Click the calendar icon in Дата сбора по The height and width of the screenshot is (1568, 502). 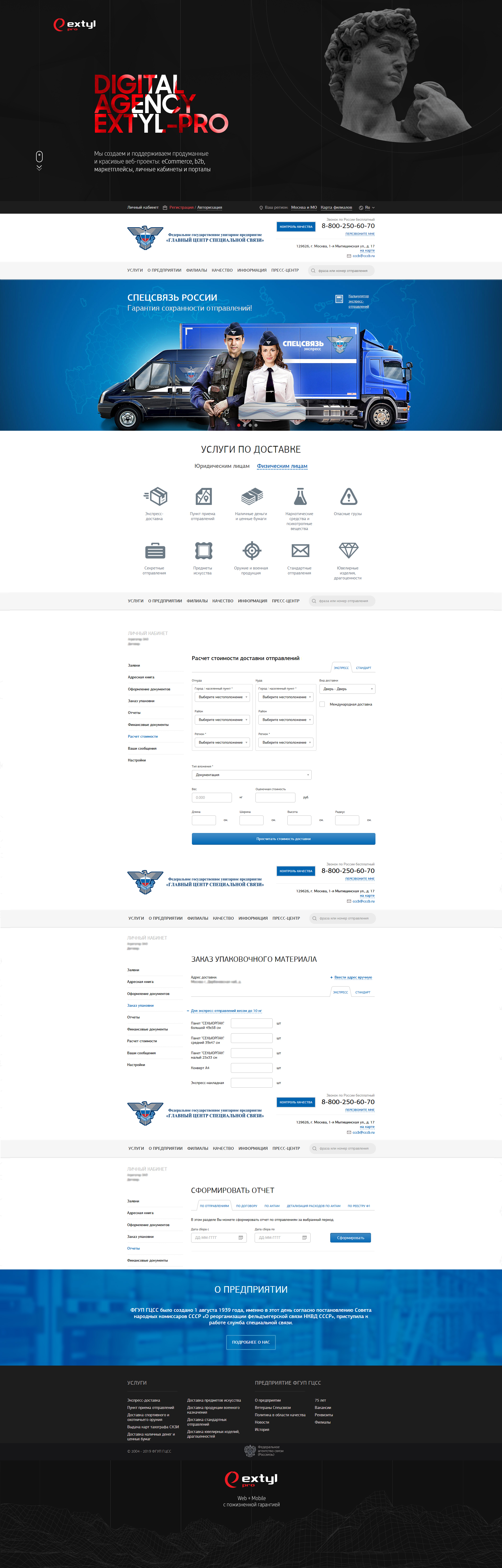click(x=305, y=1238)
